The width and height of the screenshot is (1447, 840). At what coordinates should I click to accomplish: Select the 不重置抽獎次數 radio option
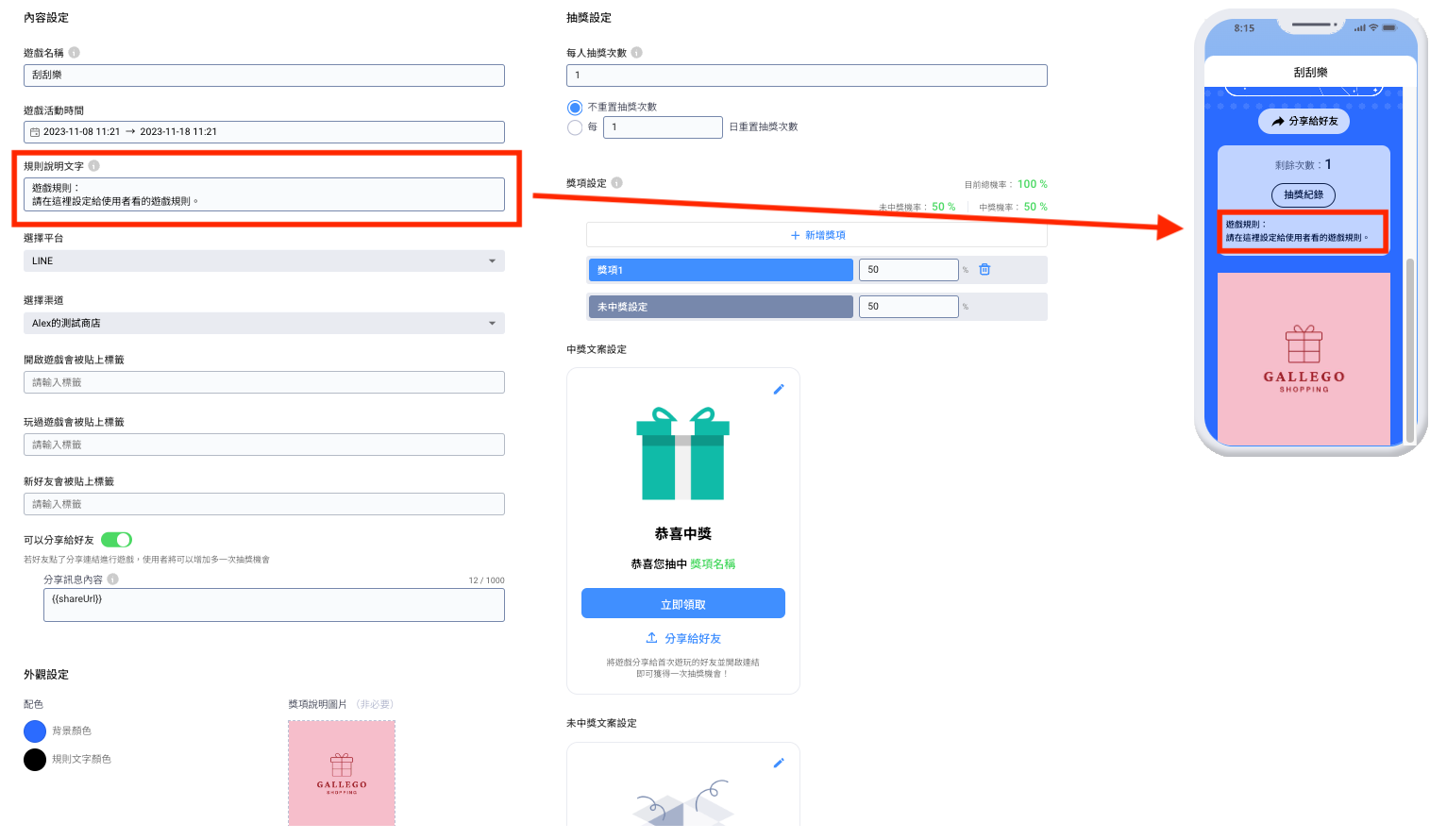point(575,108)
